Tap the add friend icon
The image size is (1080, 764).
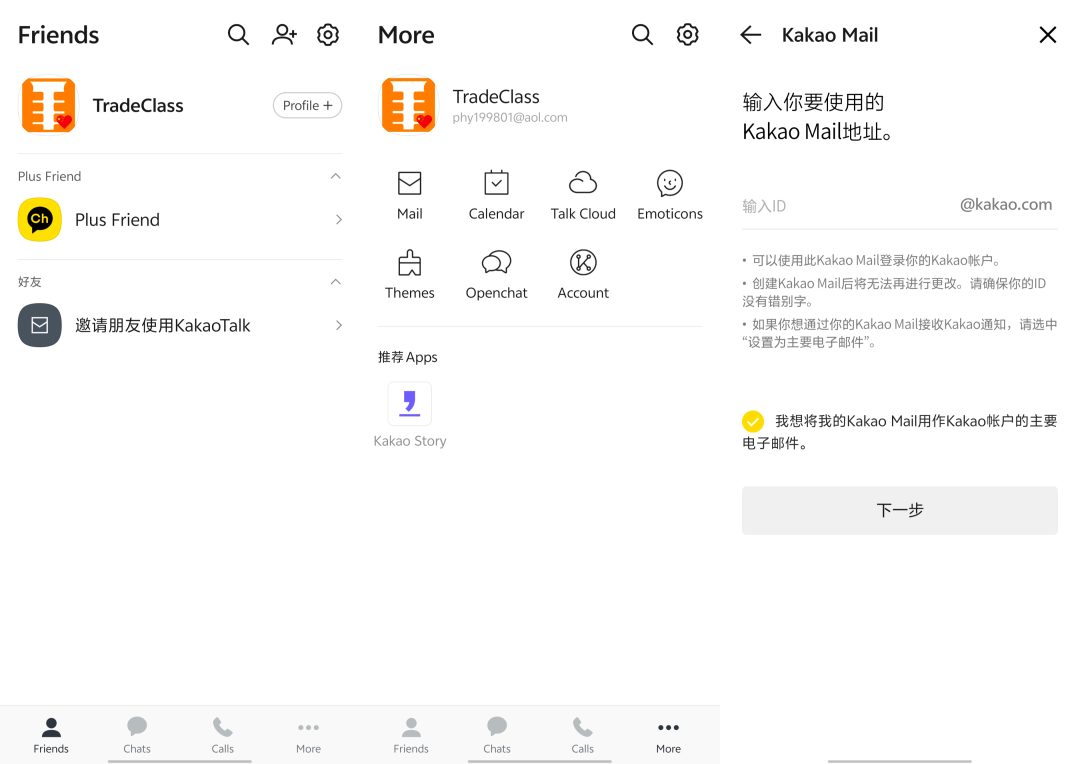284,34
